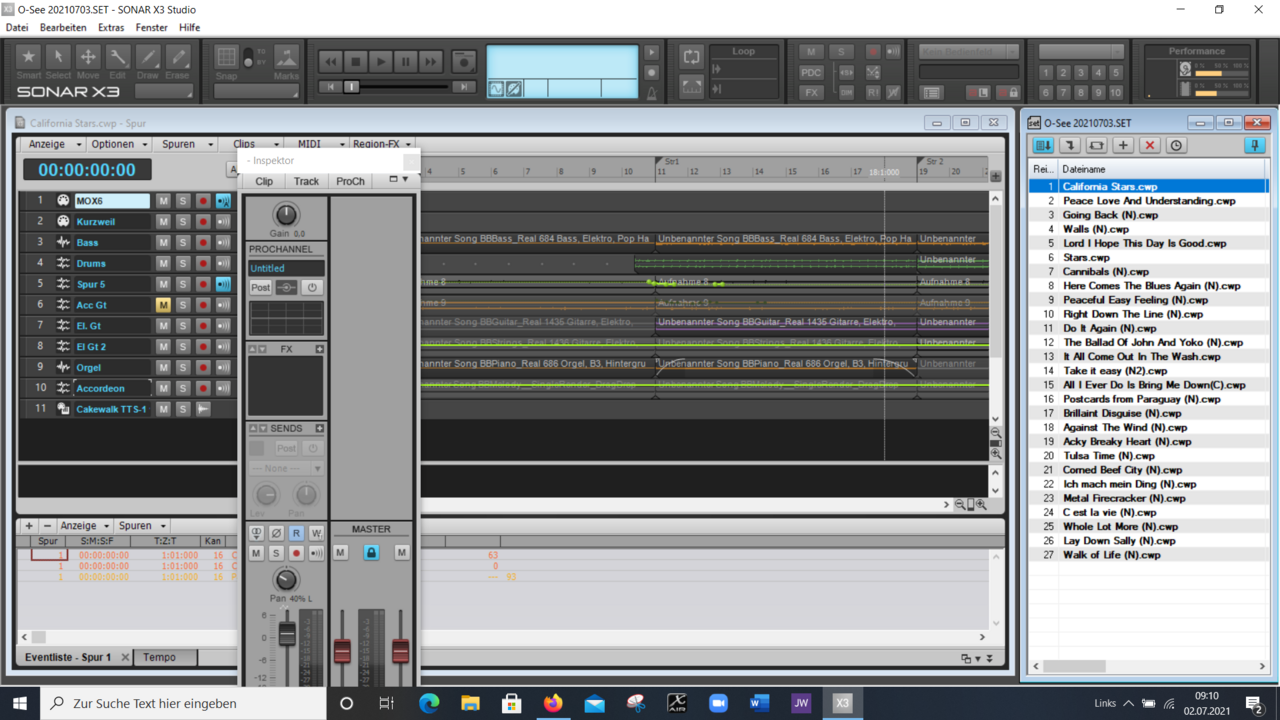Select the Smart tool
The image size is (1280, 720).
(x=28, y=60)
